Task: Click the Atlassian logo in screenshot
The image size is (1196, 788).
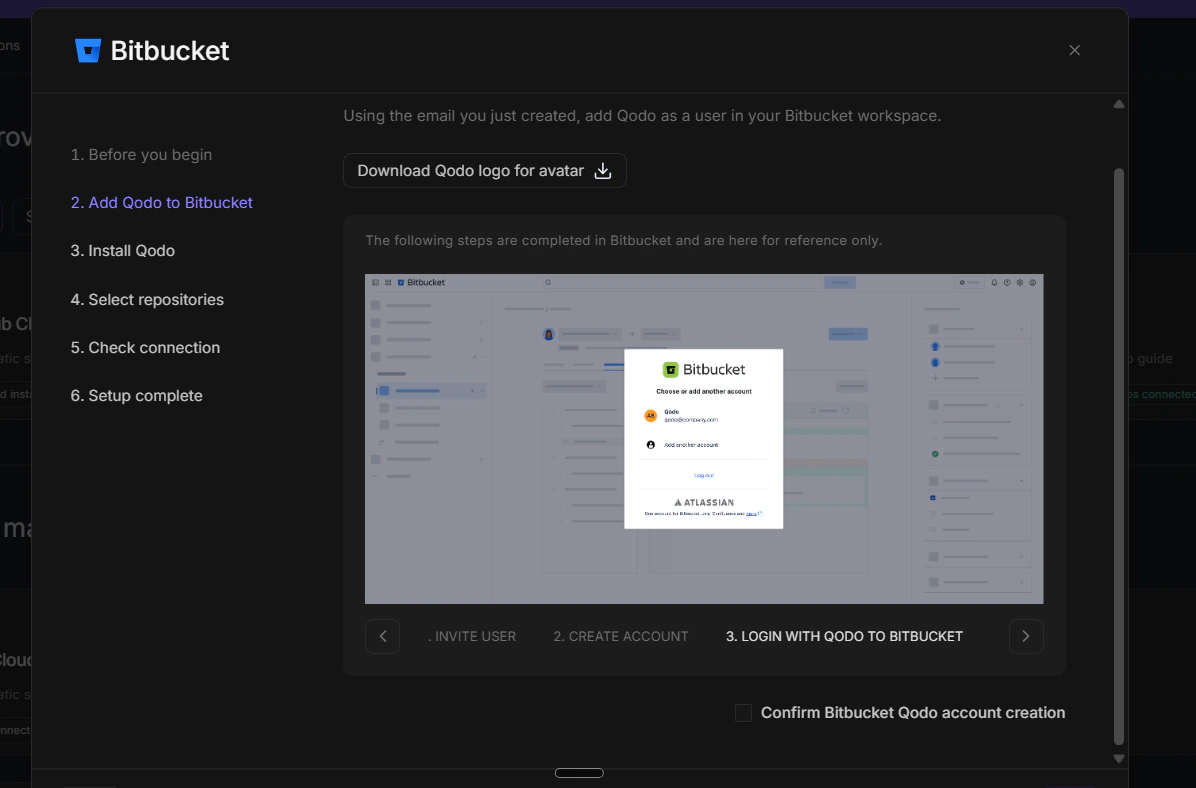Action: coord(704,503)
